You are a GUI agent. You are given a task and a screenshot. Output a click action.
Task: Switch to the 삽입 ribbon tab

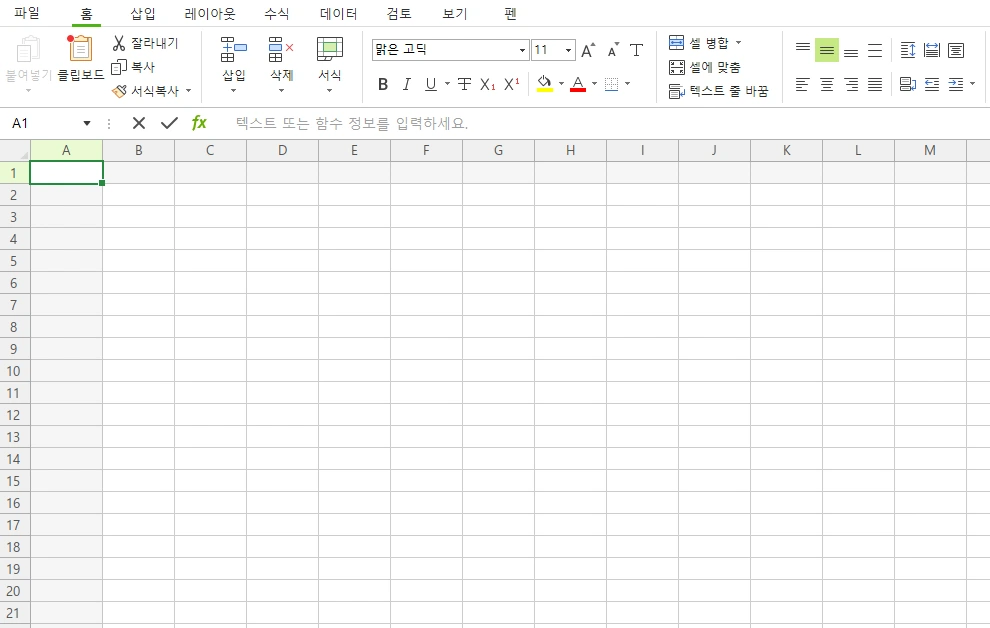click(x=143, y=13)
